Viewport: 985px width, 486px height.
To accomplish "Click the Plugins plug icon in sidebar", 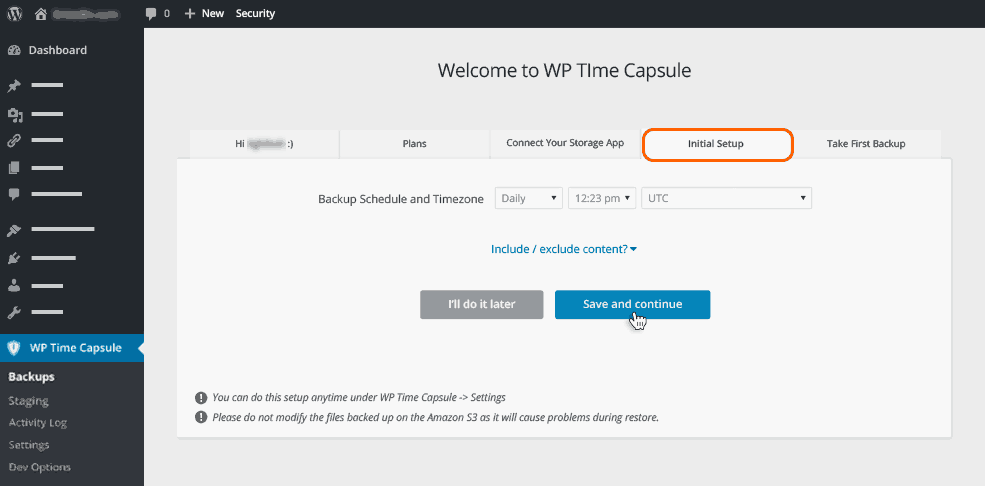I will [x=14, y=258].
